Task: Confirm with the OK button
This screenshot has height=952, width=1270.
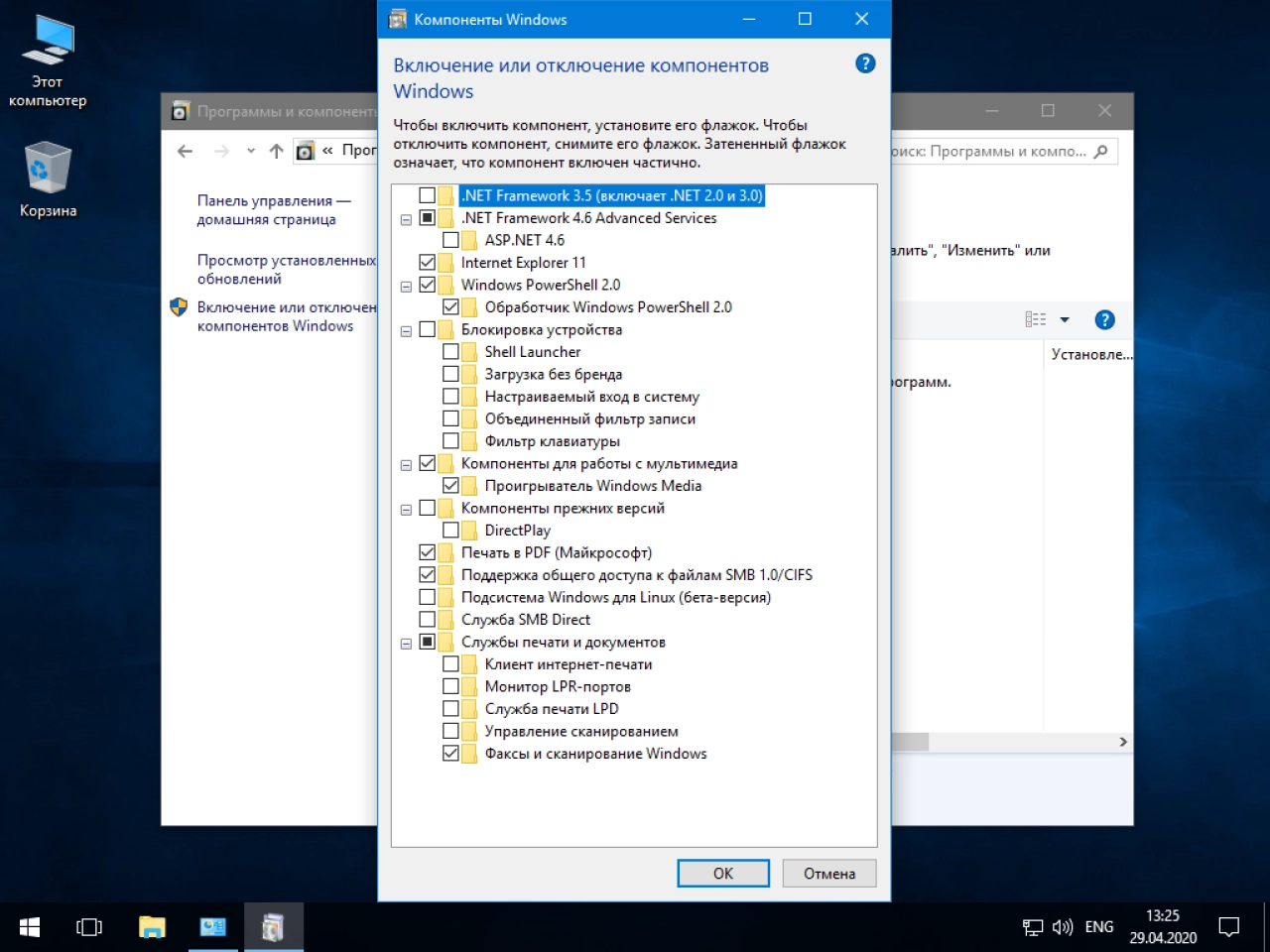Action: tap(723, 873)
